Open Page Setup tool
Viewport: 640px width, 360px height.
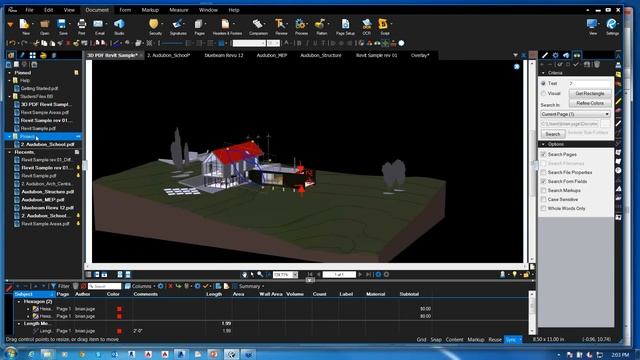[345, 24]
